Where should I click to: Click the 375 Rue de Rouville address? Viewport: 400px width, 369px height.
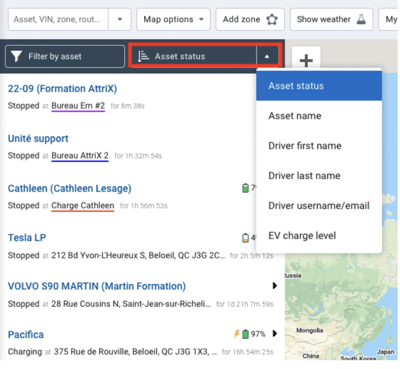point(135,352)
